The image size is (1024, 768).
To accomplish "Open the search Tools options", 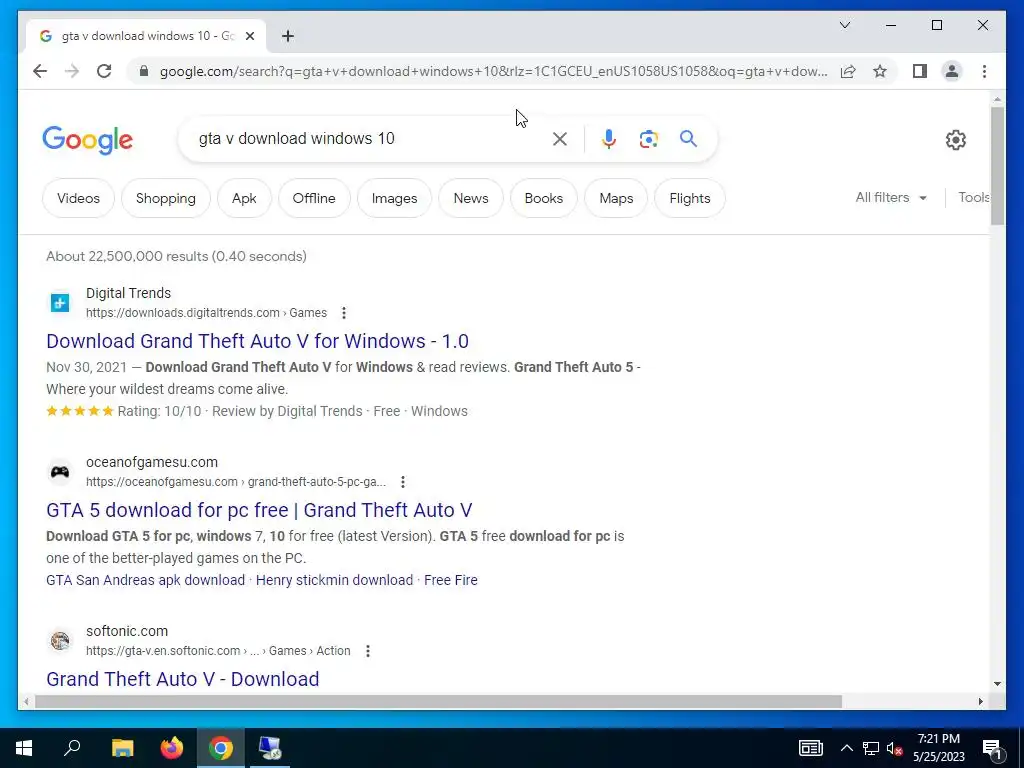I will 973,197.
